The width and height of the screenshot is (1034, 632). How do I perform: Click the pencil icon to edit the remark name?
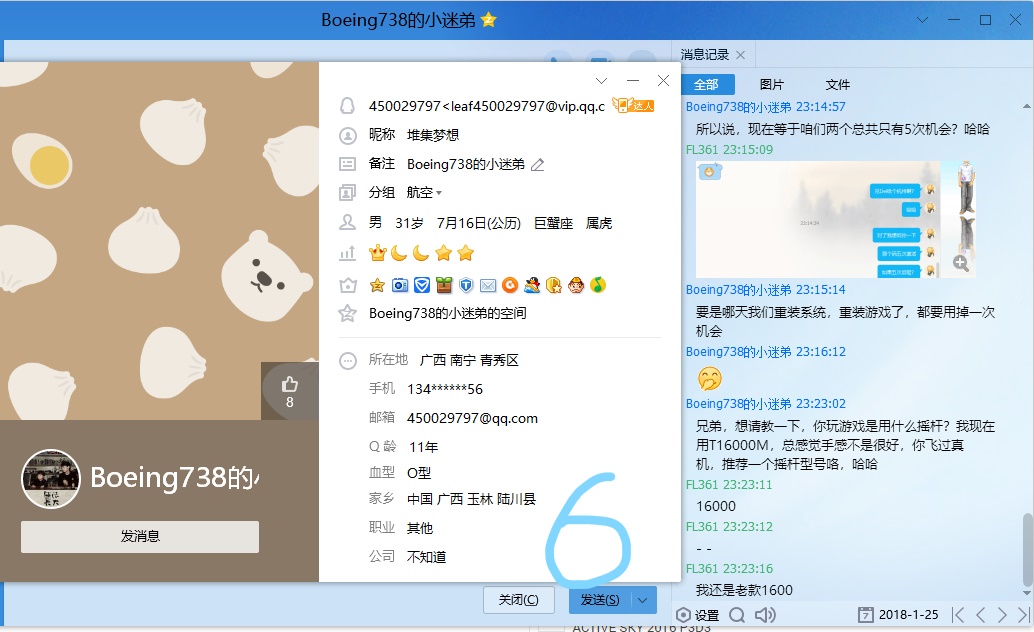pyautogui.click(x=537, y=164)
